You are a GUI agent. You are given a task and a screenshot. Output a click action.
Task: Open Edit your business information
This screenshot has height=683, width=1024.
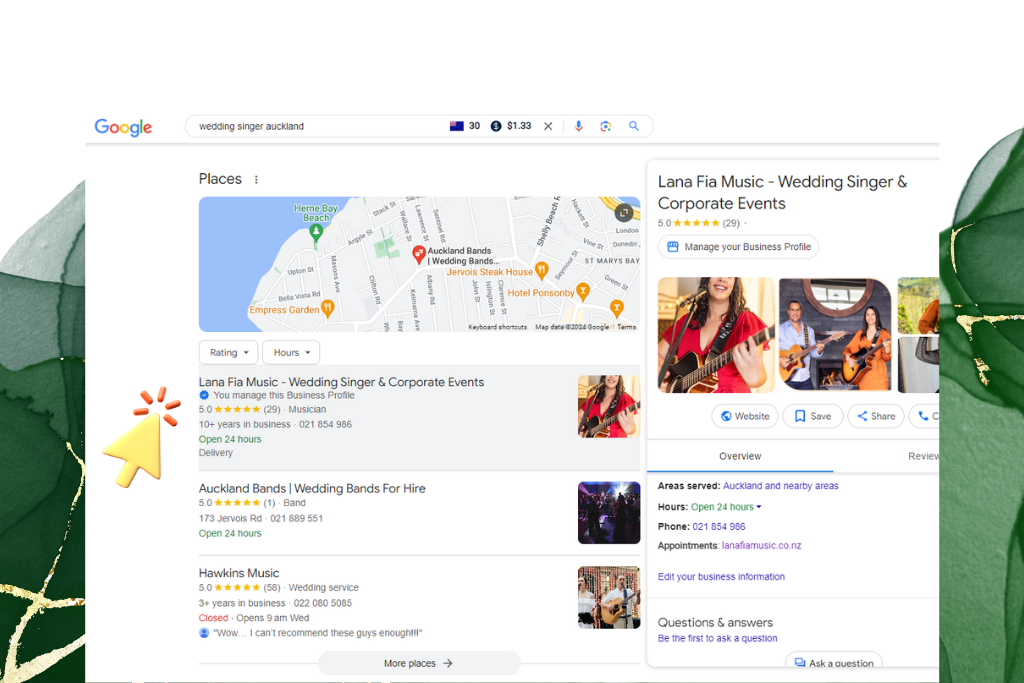(721, 576)
